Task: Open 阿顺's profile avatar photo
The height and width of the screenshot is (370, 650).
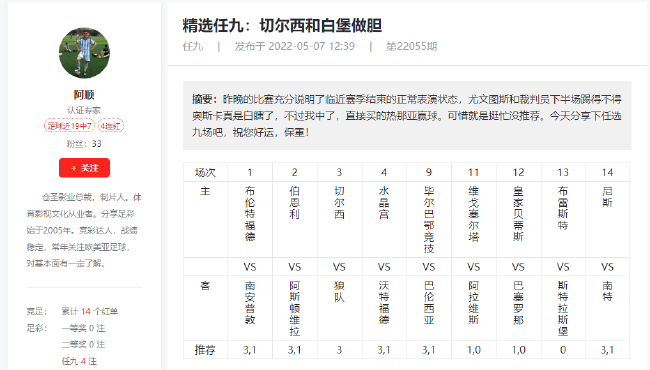Action: click(84, 53)
